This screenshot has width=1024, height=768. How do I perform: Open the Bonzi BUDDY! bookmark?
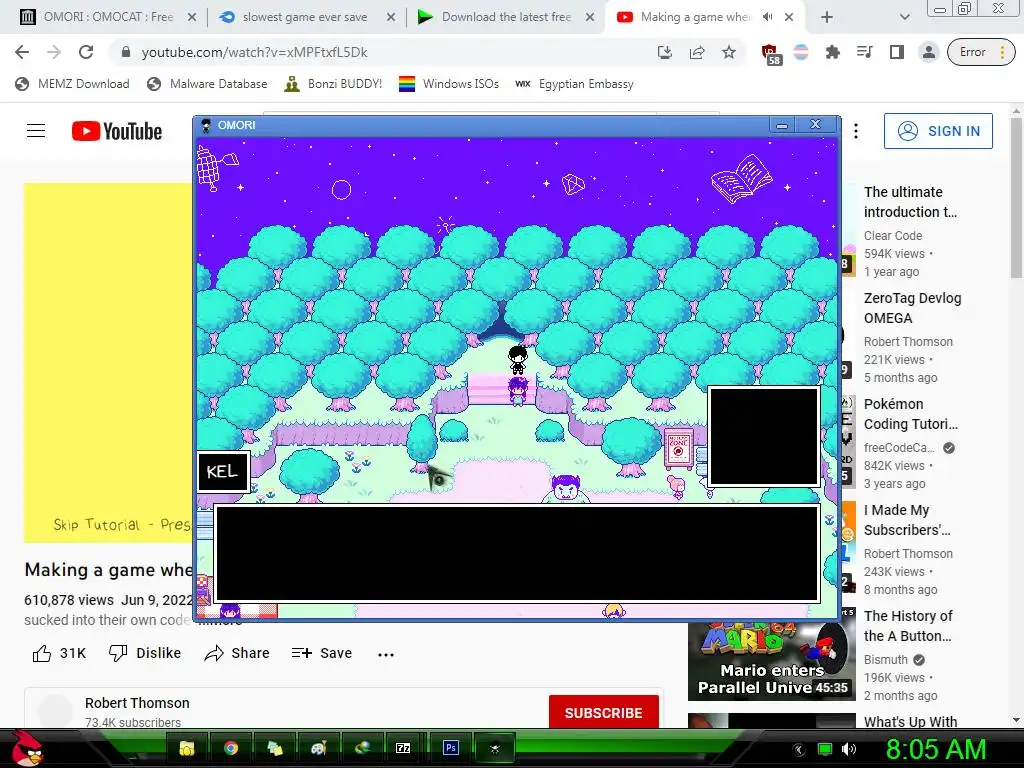334,84
